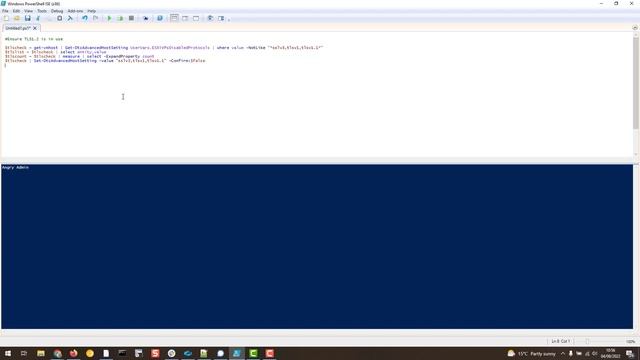Create a new script with the New icon
This screenshot has height=360, width=640.
pyautogui.click(x=6, y=18)
